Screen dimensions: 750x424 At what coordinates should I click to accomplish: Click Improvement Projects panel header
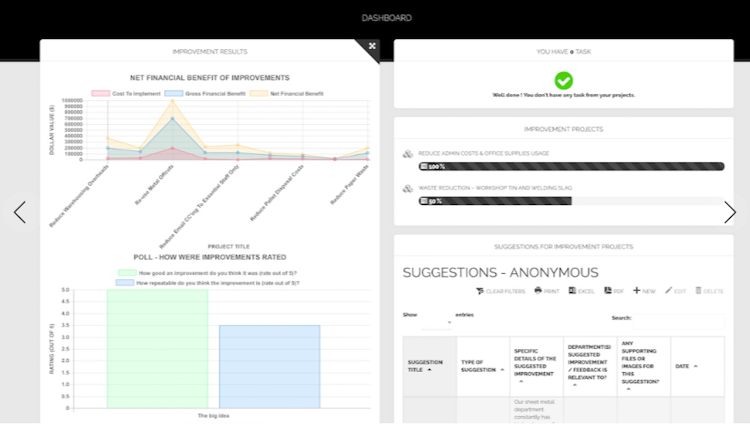[563, 129]
